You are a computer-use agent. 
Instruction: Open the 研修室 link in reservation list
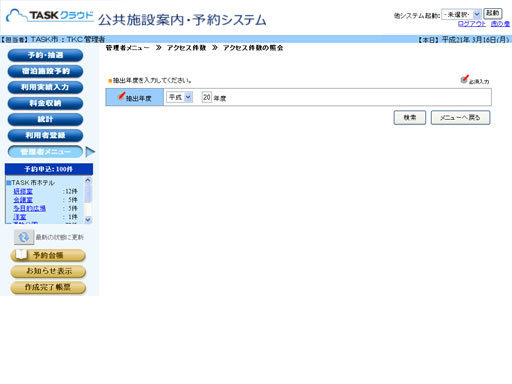(x=23, y=191)
